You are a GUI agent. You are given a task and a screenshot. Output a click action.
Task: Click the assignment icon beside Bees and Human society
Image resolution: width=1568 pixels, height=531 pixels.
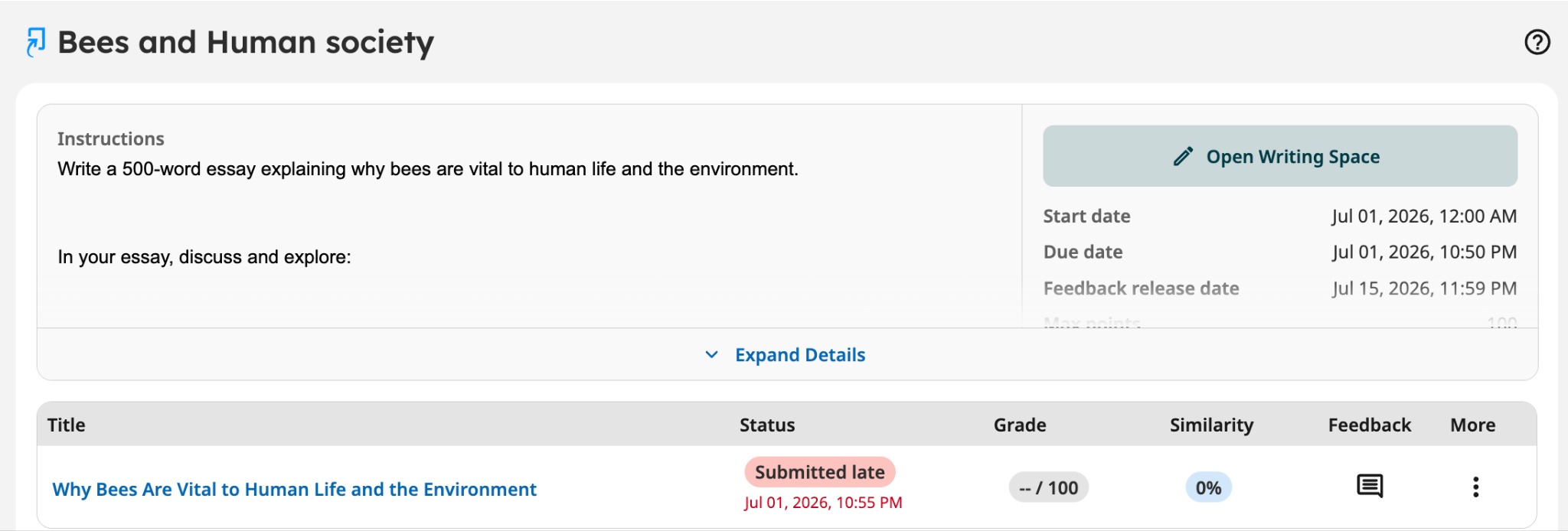point(35,42)
